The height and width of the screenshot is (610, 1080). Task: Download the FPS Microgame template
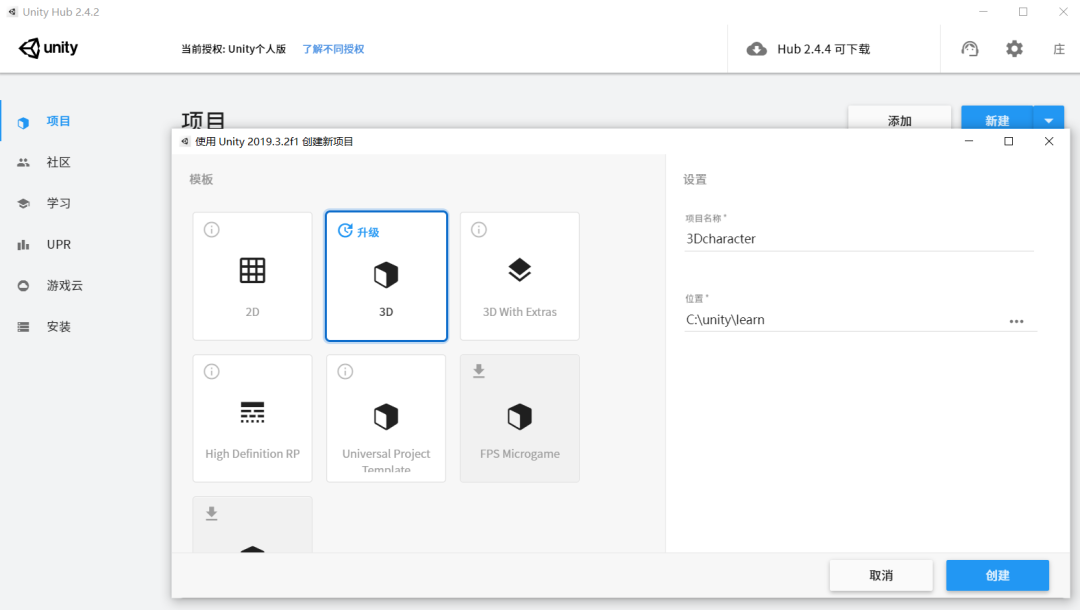pyautogui.click(x=479, y=372)
